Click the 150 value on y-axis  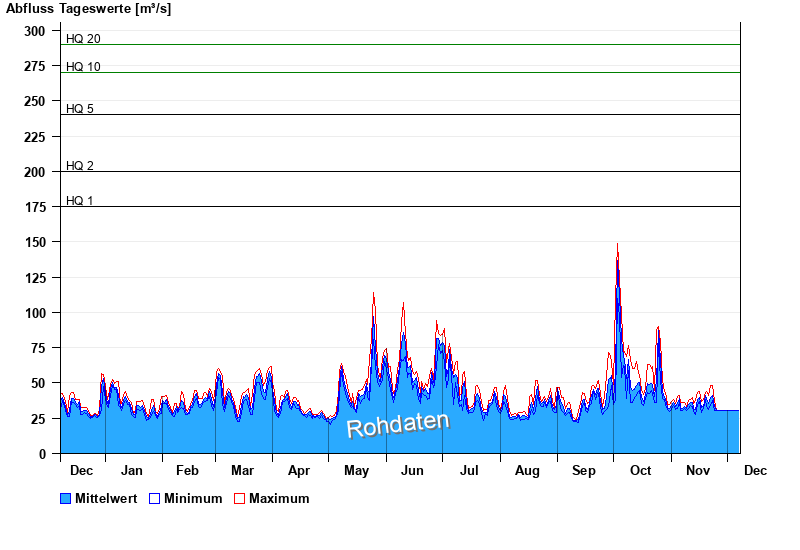(x=35, y=242)
